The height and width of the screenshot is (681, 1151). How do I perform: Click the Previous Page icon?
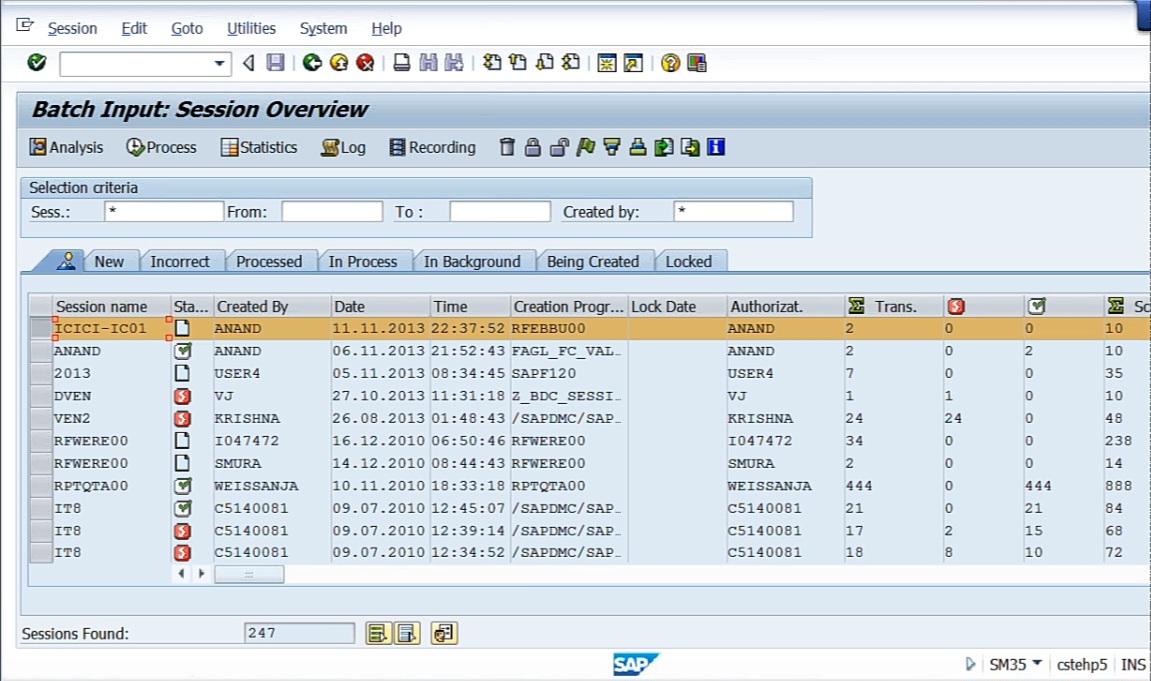(518, 63)
